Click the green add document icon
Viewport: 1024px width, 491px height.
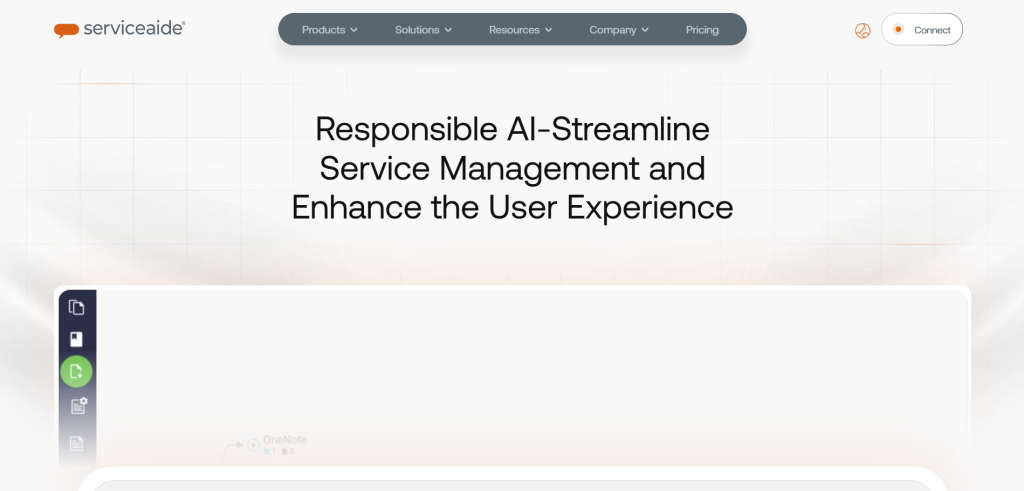click(77, 372)
